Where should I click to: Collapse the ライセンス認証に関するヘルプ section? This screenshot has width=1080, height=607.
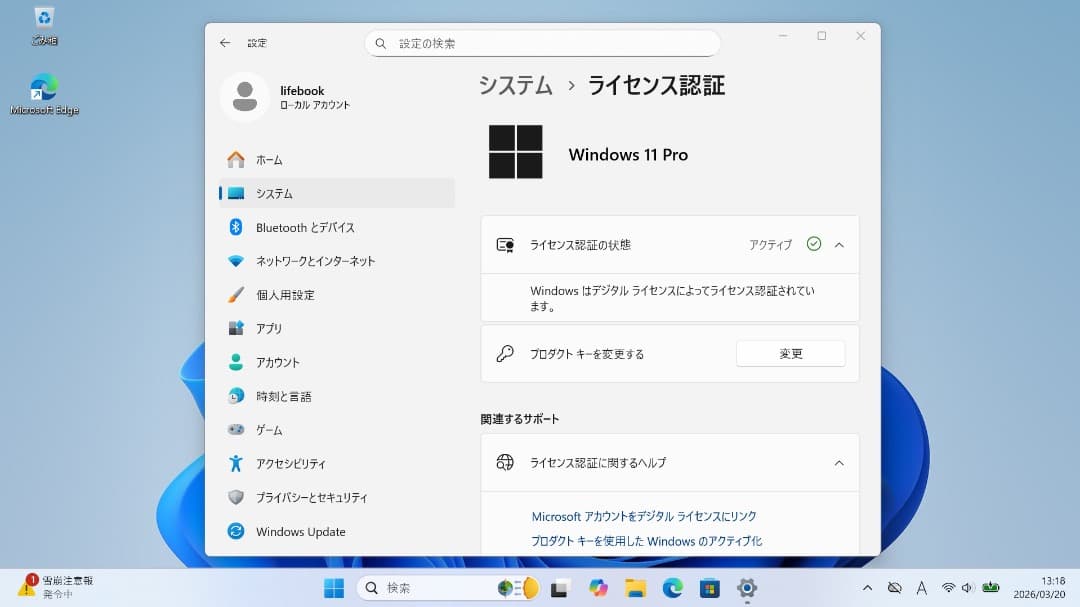[x=839, y=462]
